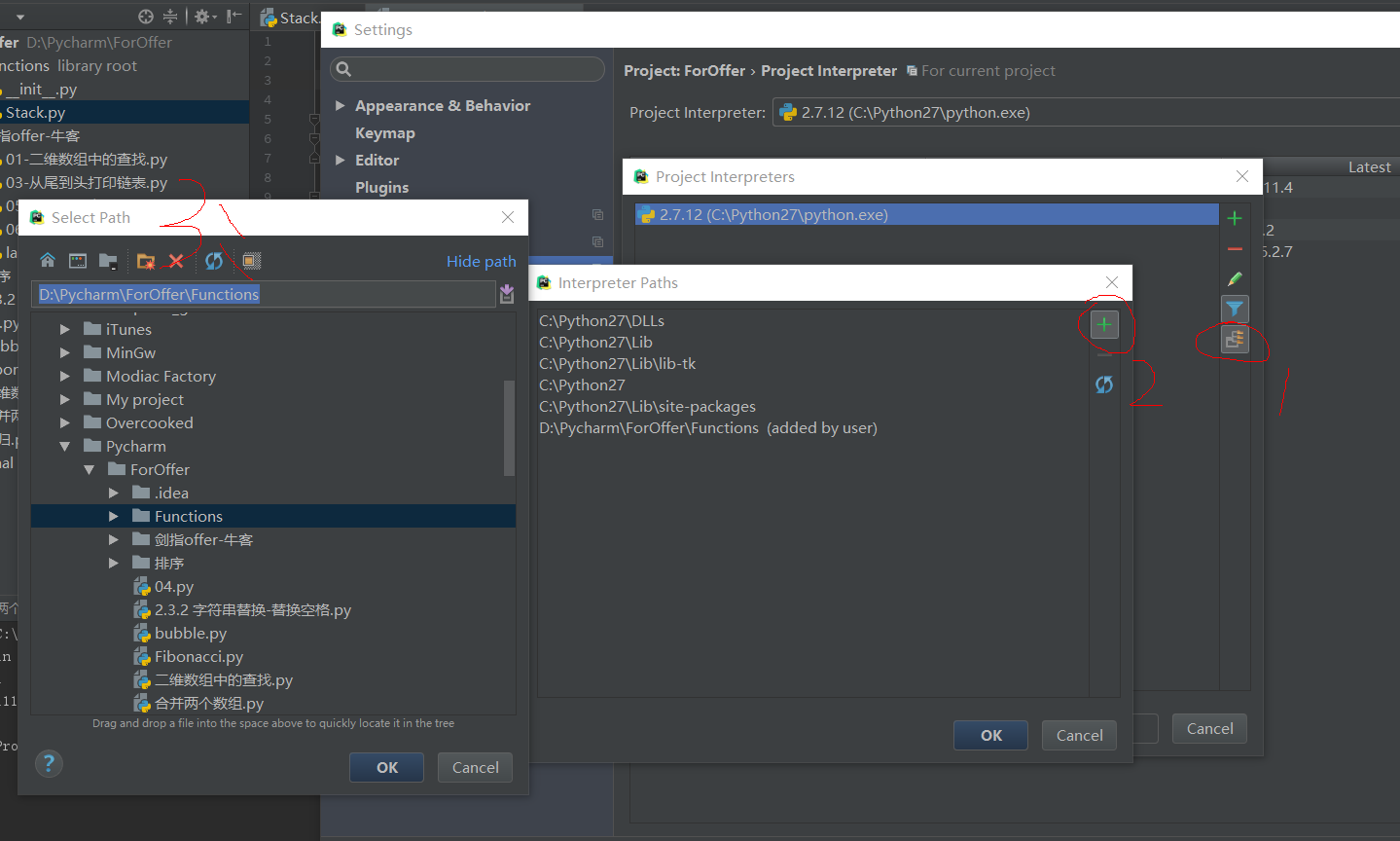Viewport: 1400px width, 841px height.
Task: Expand the Editor settings section
Action: coord(341,160)
